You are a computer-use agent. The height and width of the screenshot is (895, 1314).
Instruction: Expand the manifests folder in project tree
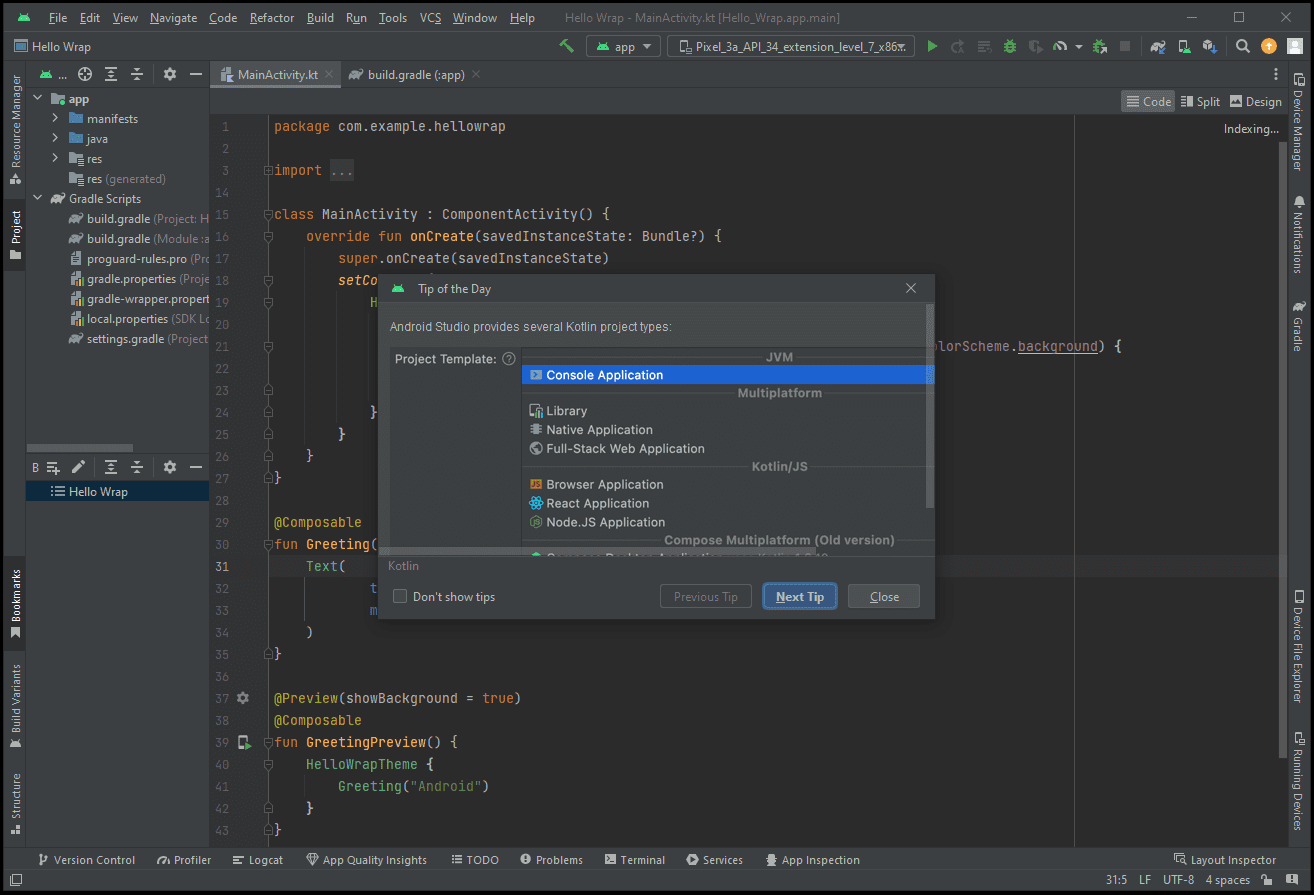tap(56, 119)
